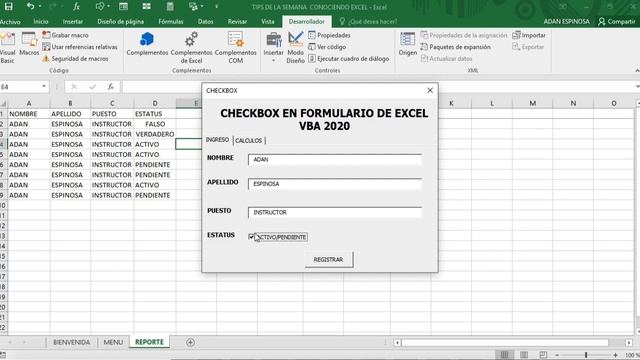Click the Compartir button
The image size is (640, 360).
616,22
